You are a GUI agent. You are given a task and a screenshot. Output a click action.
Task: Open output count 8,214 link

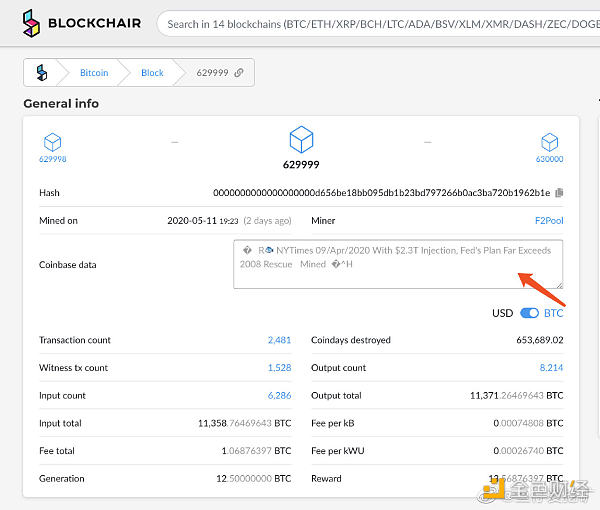[x=551, y=368]
